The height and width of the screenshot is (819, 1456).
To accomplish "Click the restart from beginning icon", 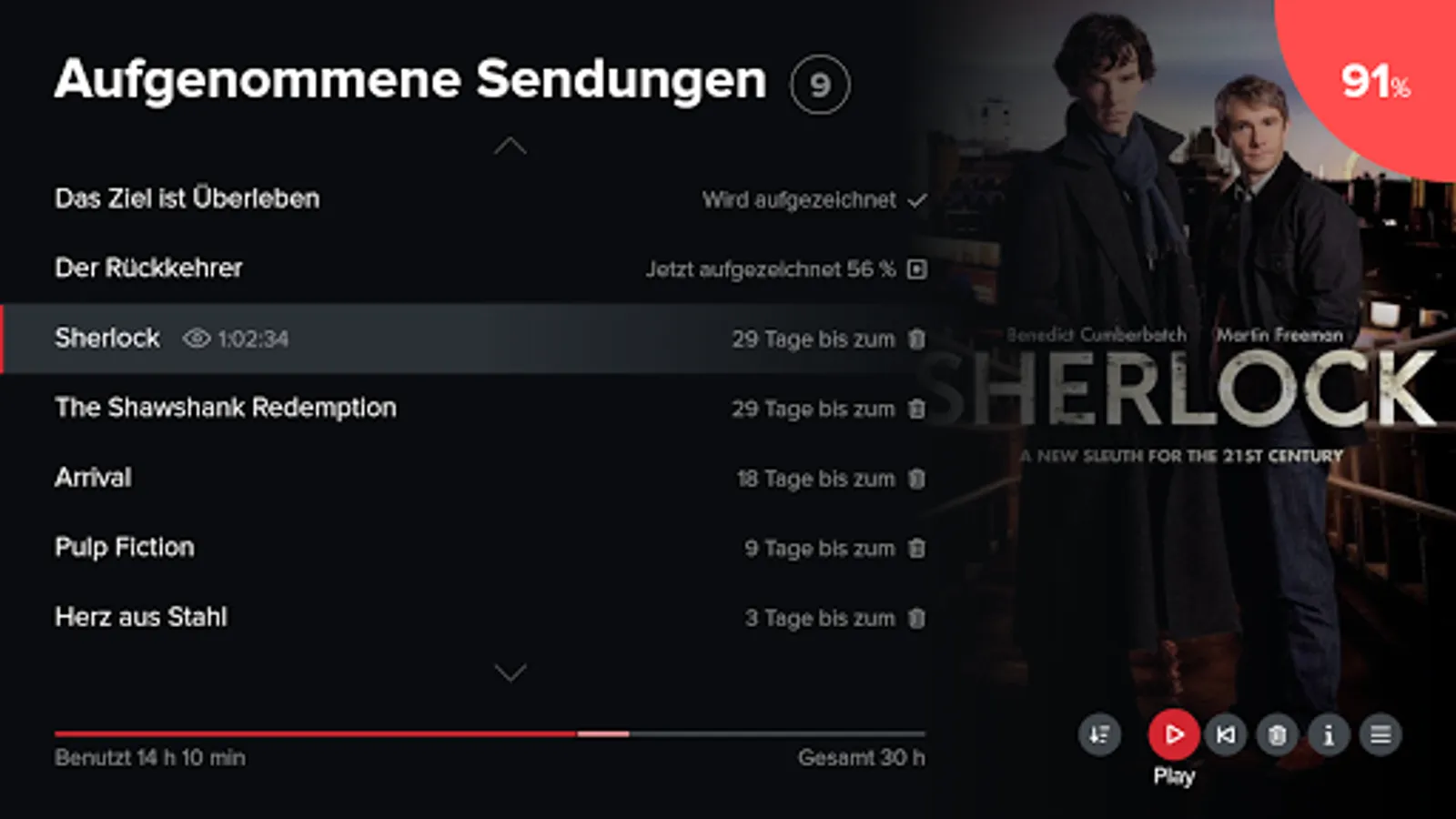I will point(1226,734).
